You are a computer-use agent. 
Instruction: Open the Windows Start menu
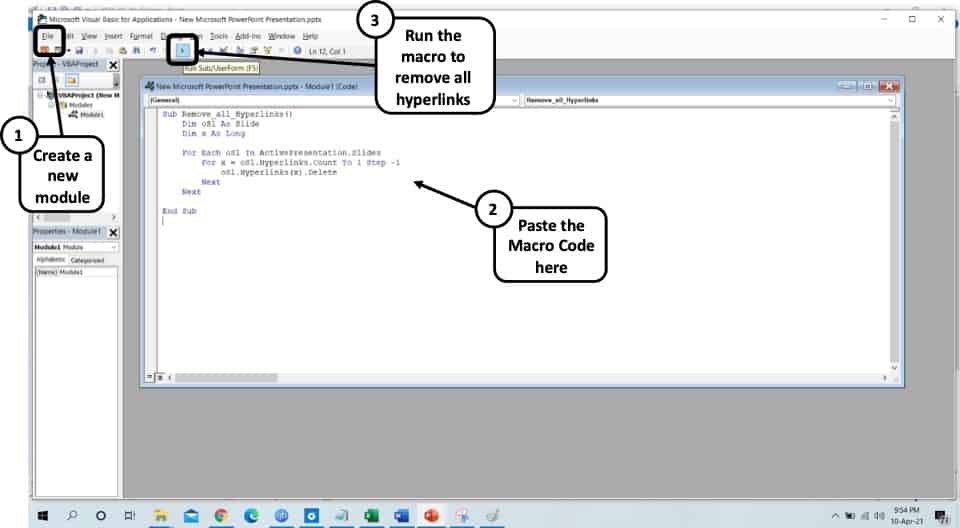42,516
